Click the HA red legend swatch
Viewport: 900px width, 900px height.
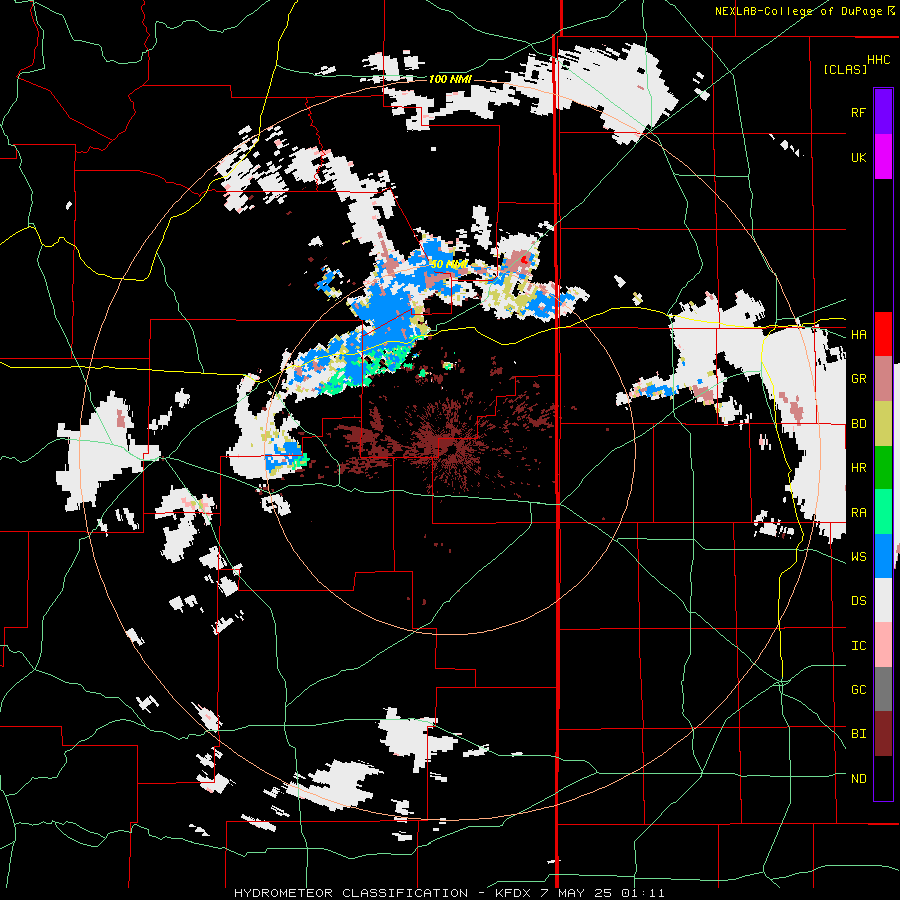[883, 334]
